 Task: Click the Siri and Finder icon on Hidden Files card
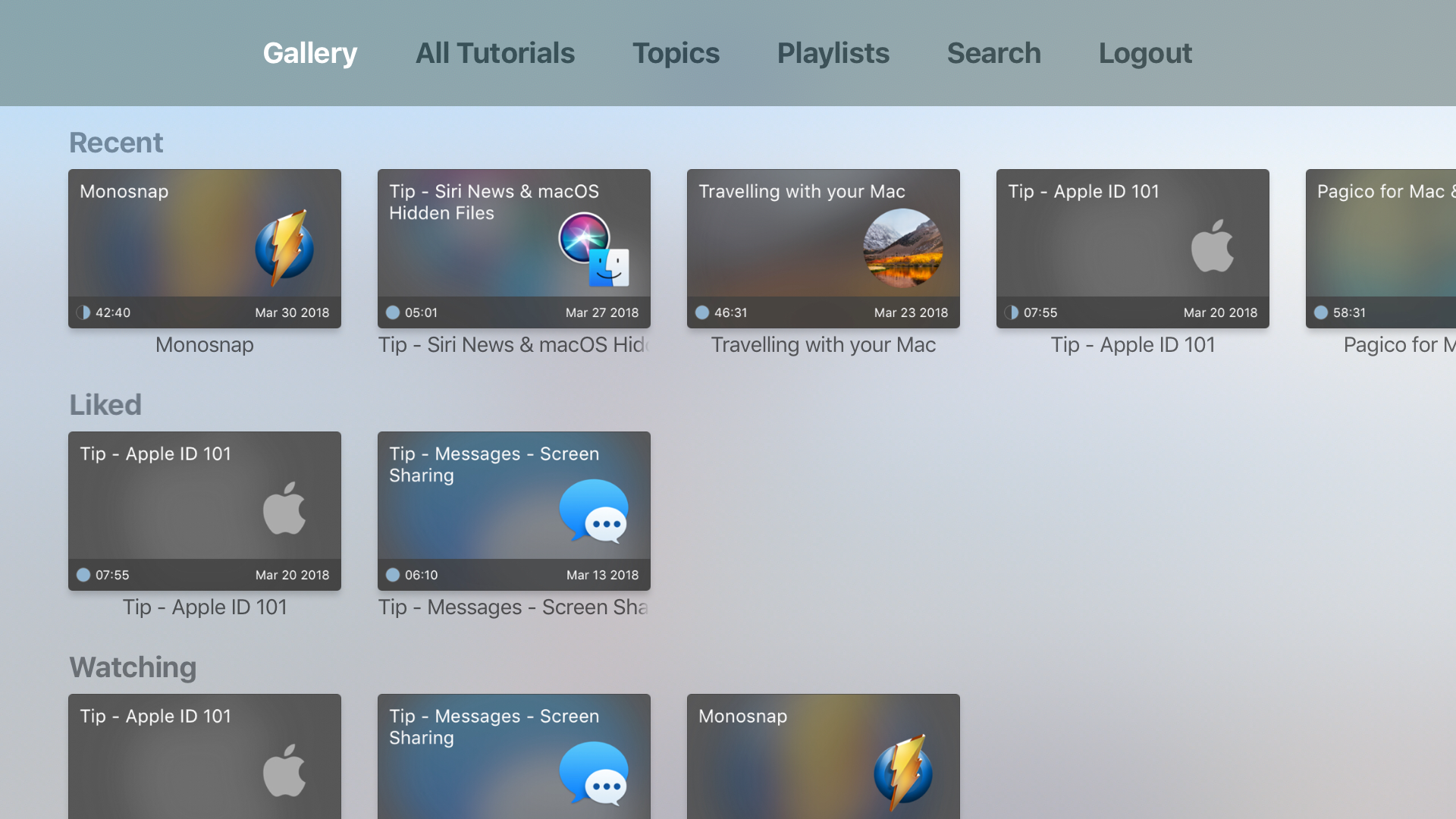pyautogui.click(x=595, y=249)
